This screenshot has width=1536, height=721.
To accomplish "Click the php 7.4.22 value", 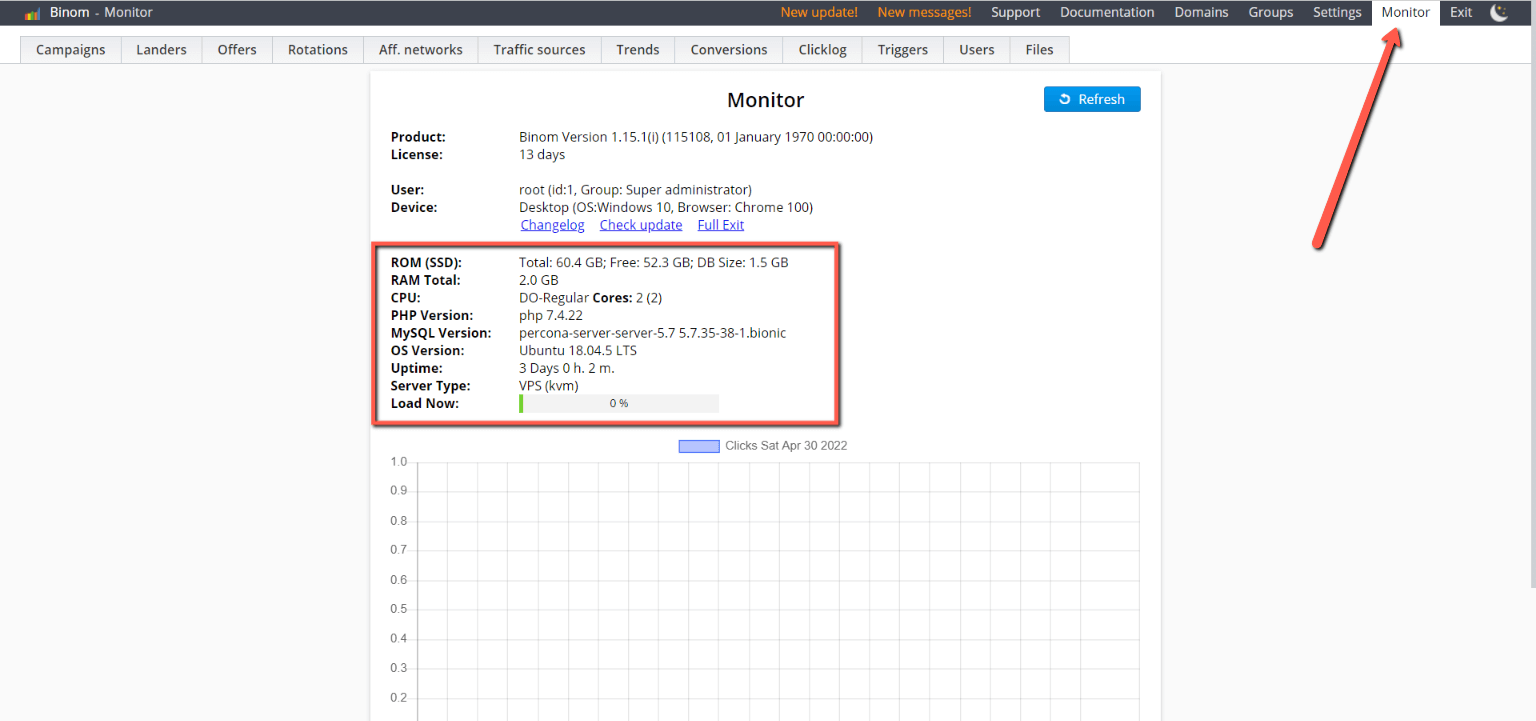I will [x=551, y=316].
